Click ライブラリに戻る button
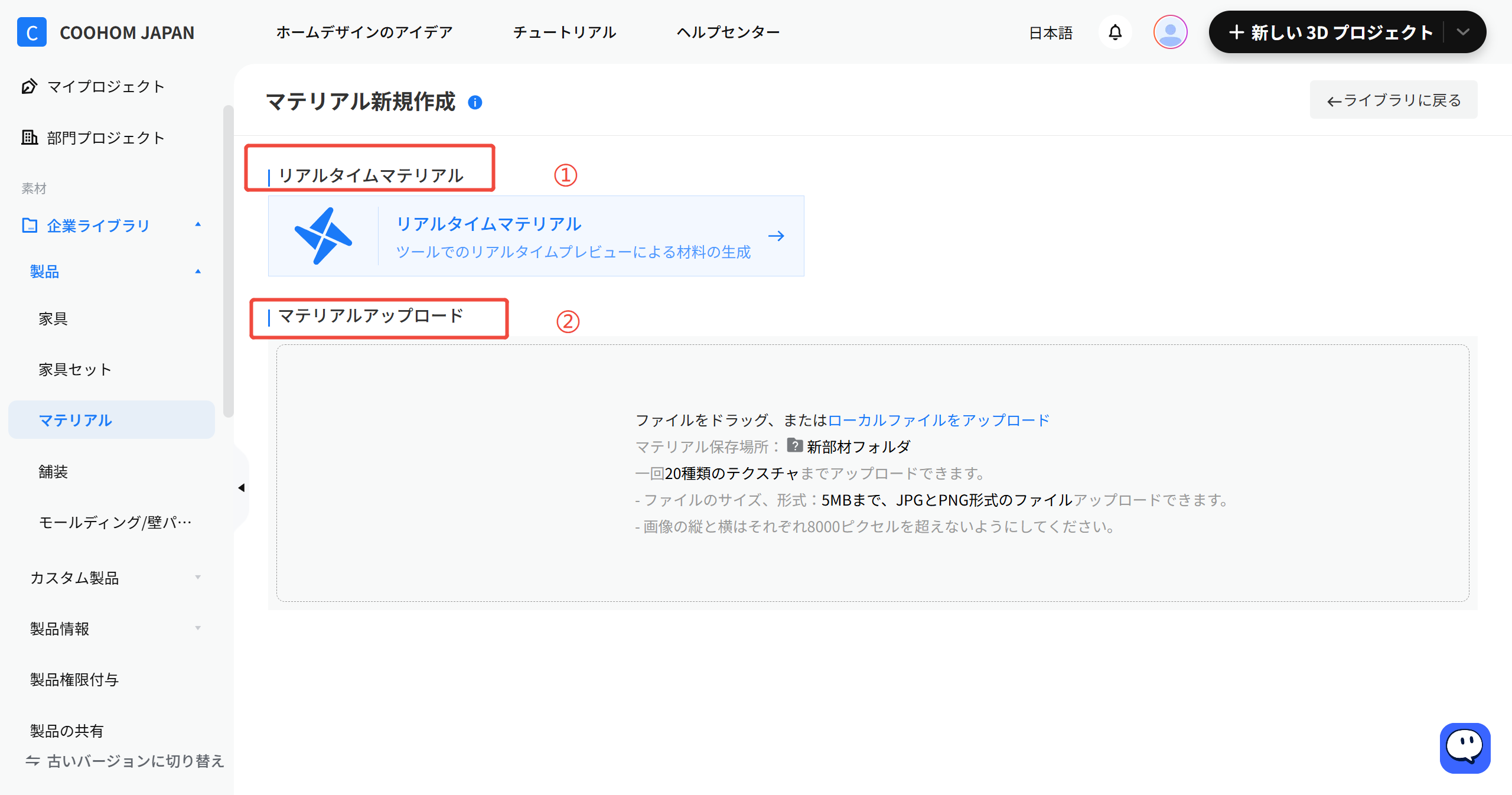Image resolution: width=1512 pixels, height=795 pixels. [1393, 100]
